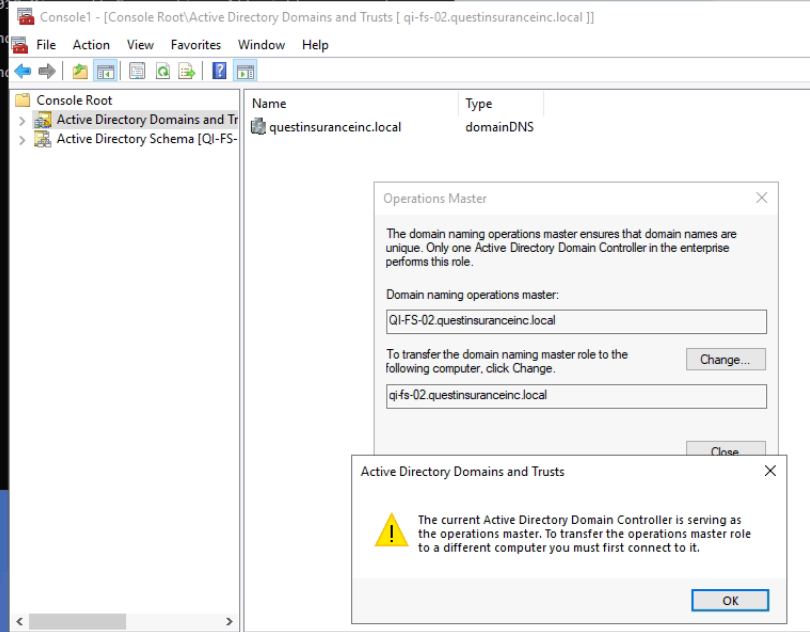Close the Active Directory Domains and Trusts alert
Viewport: 810px width, 632px height.
(770, 471)
